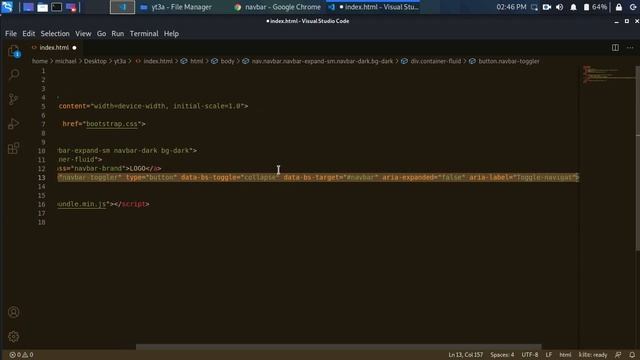Click the 02:46 PM clock
640x360 pixels.
point(511,7)
